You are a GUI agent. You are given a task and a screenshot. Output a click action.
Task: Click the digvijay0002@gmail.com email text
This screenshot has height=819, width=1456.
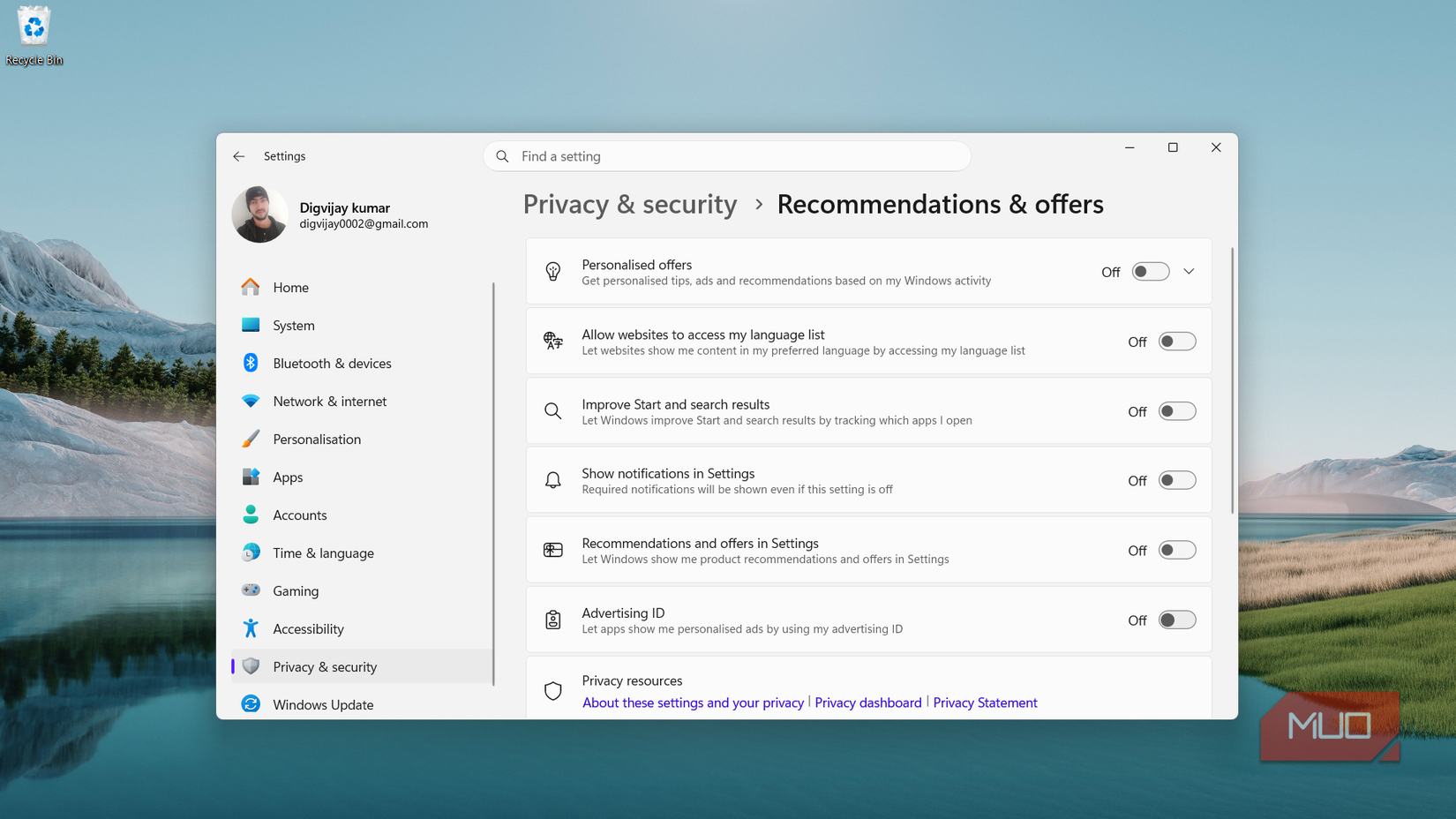tap(364, 224)
